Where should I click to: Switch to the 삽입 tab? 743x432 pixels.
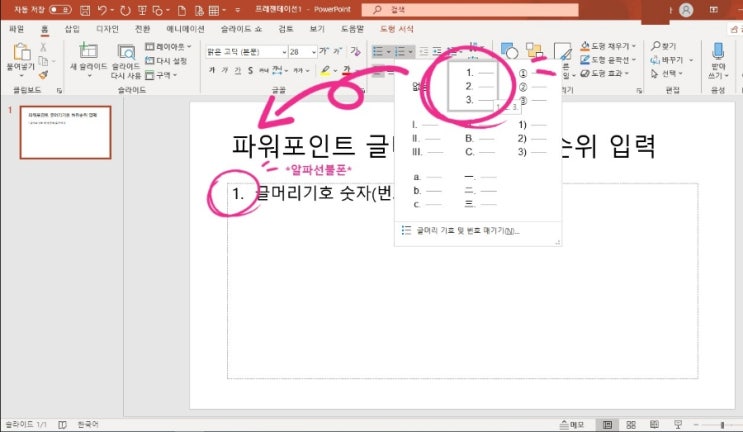(72, 29)
